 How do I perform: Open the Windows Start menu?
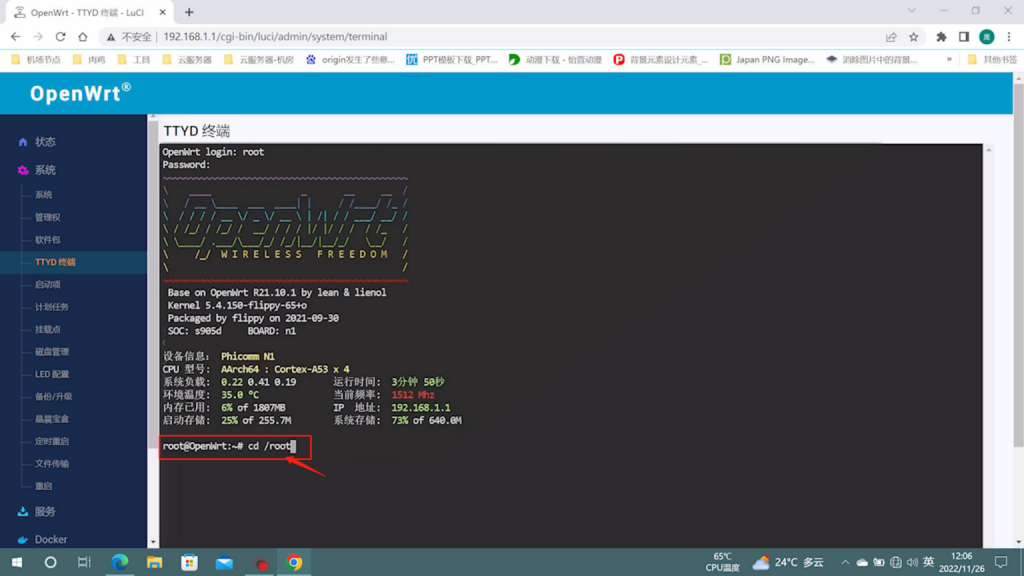[17, 562]
